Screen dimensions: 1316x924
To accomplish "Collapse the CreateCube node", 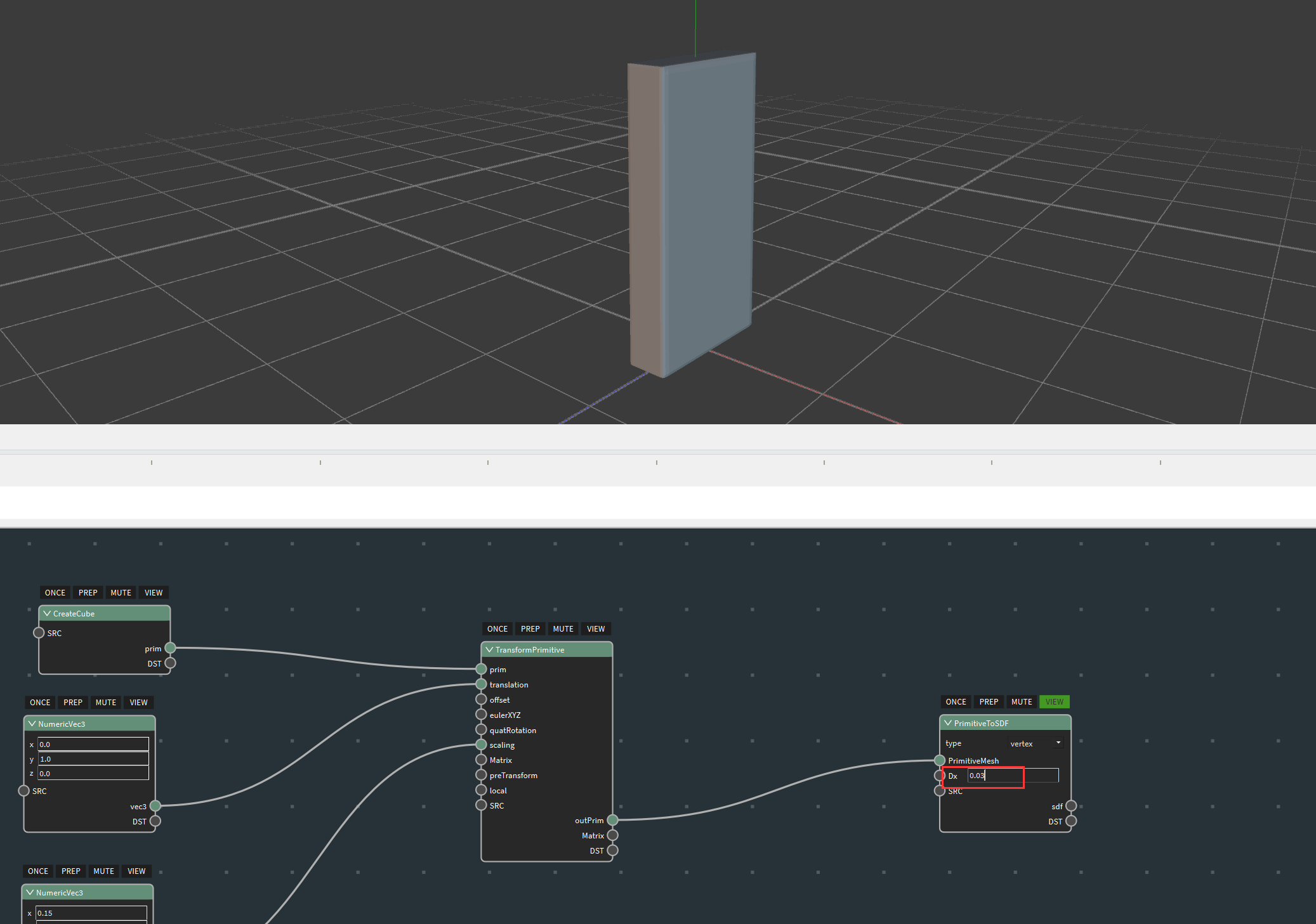I will [47, 613].
